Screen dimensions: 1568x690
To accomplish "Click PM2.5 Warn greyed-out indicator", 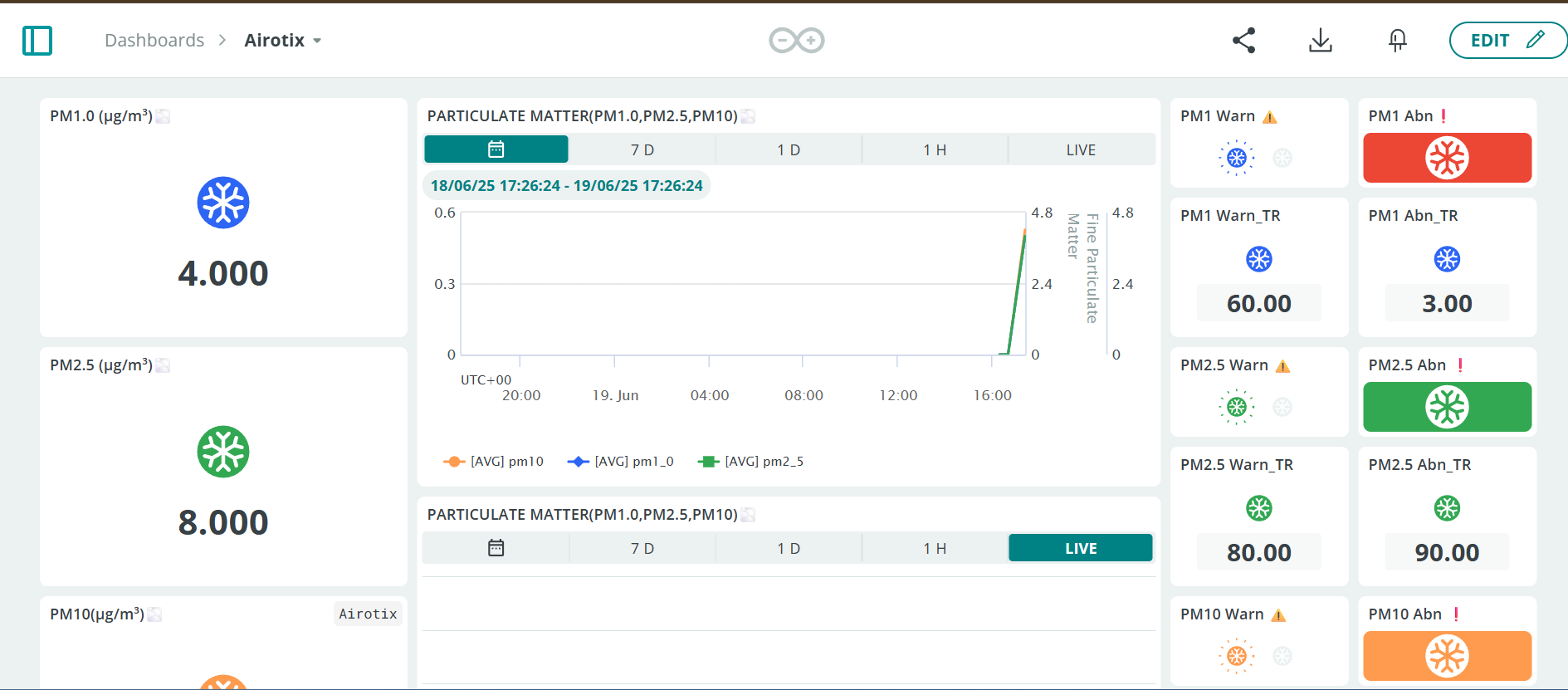I will (x=1282, y=407).
